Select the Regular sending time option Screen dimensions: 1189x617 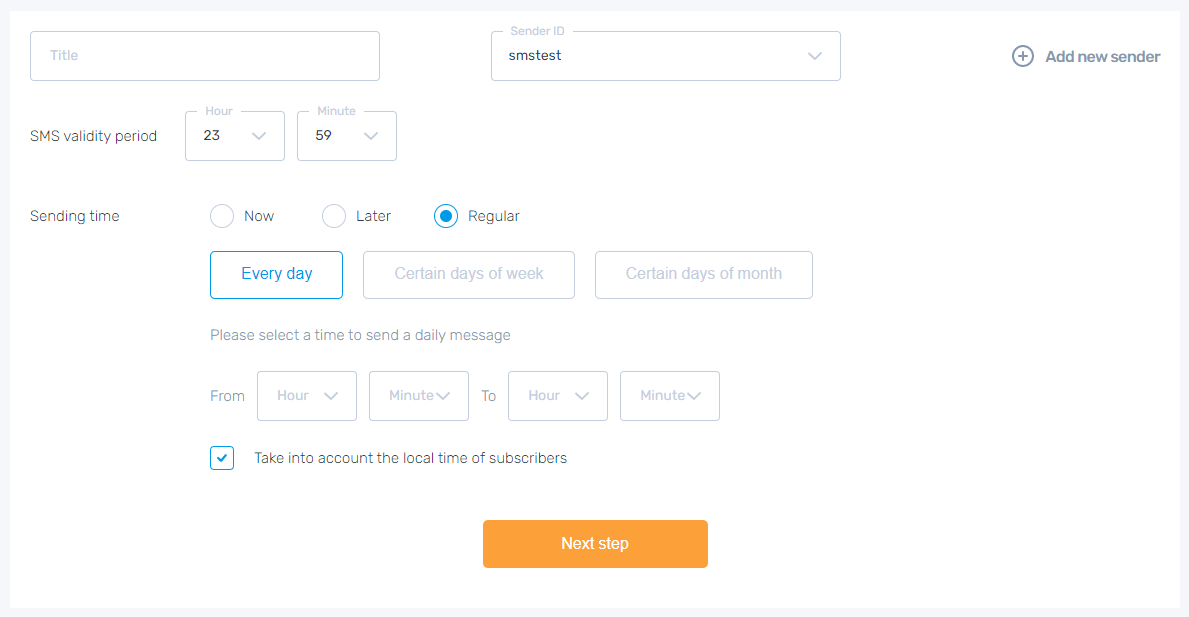click(x=446, y=216)
